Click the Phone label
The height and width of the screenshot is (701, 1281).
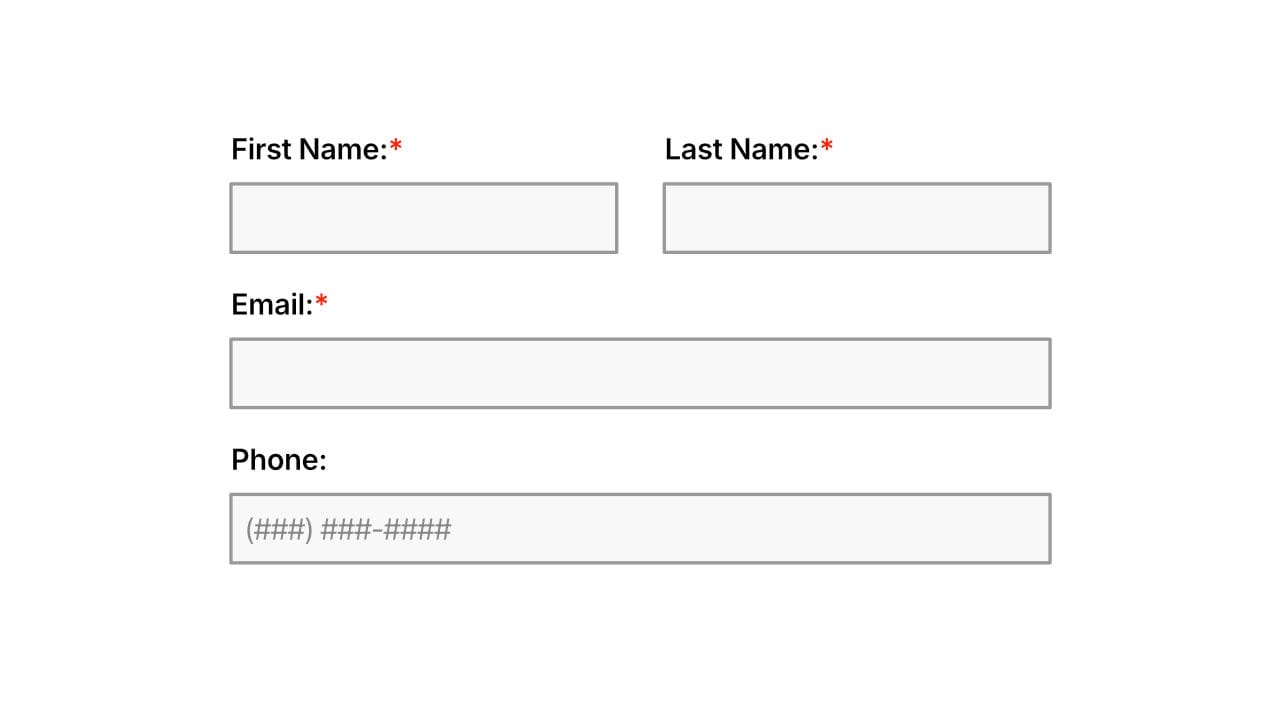point(278,460)
